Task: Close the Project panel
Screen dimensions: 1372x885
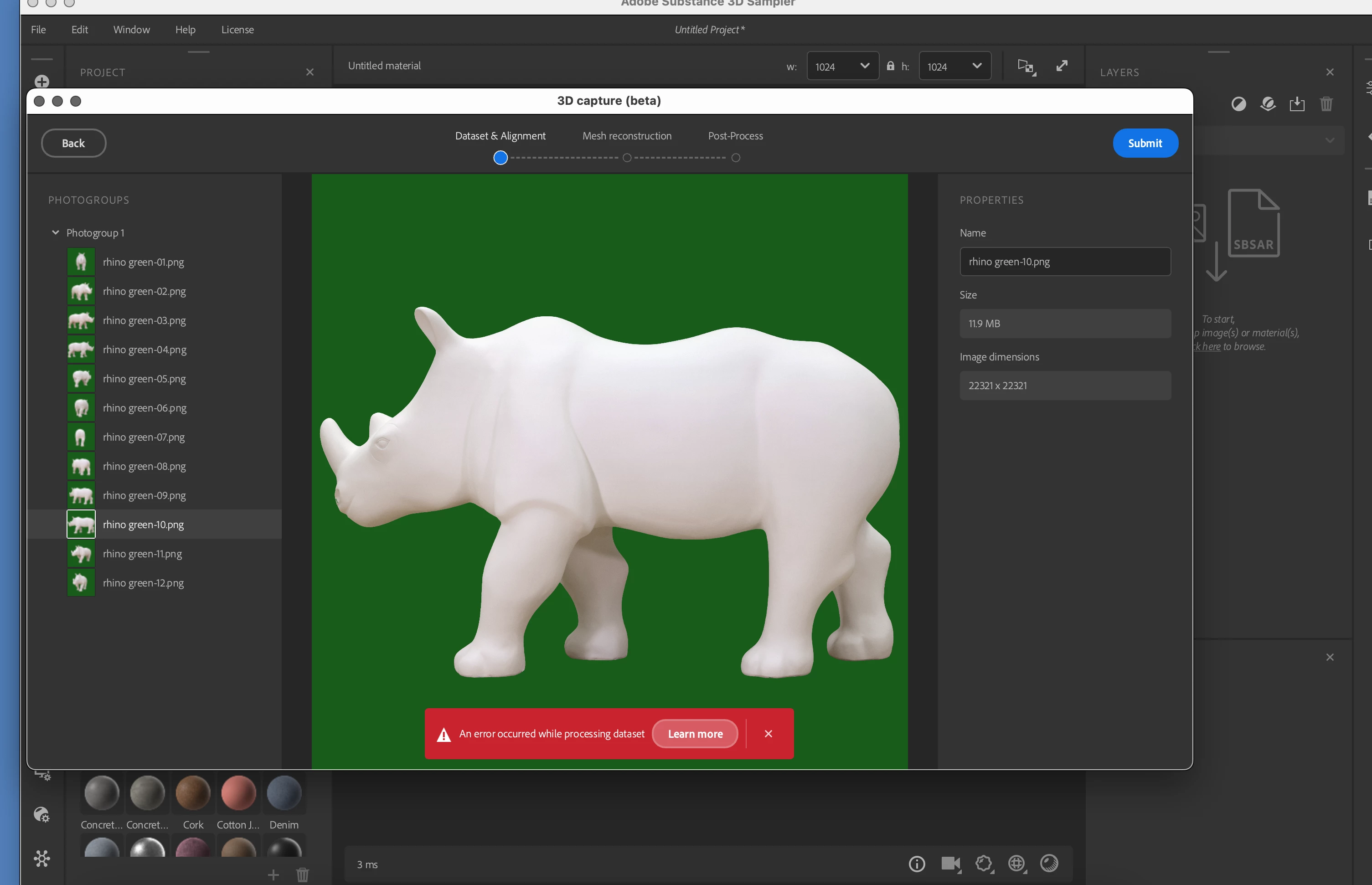Action: 310,72
